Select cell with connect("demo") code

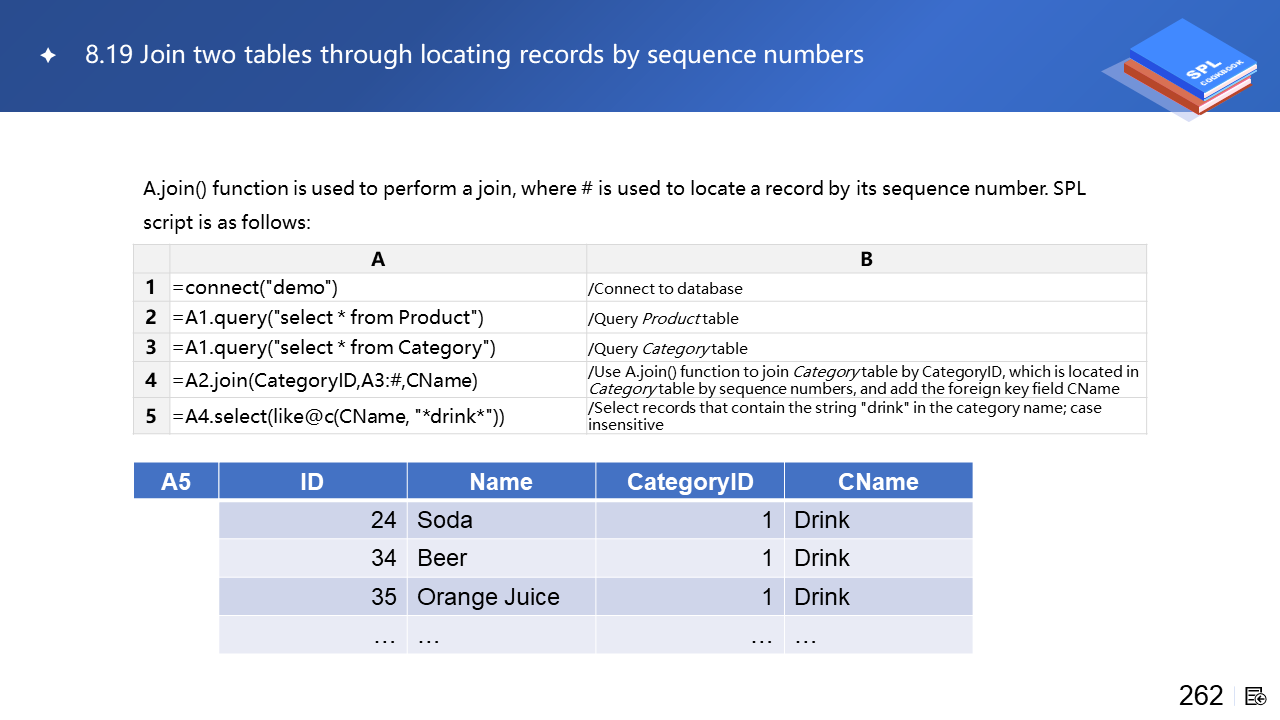click(378, 288)
